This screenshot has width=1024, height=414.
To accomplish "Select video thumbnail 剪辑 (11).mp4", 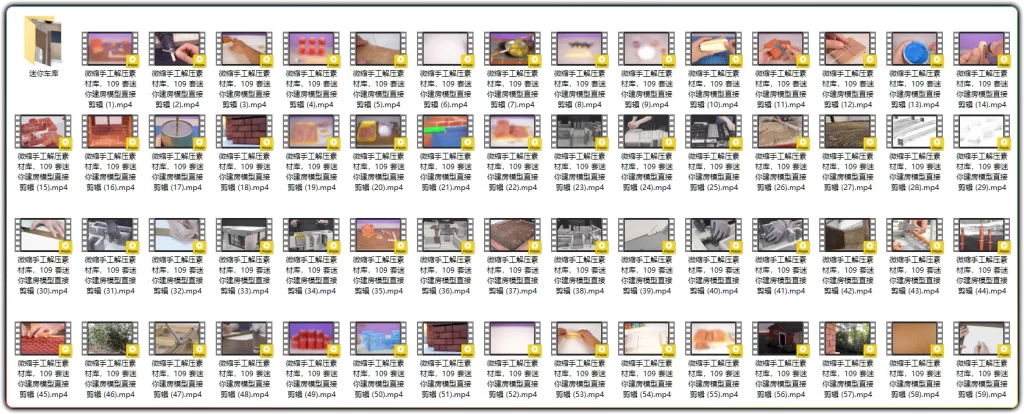I will pos(781,49).
